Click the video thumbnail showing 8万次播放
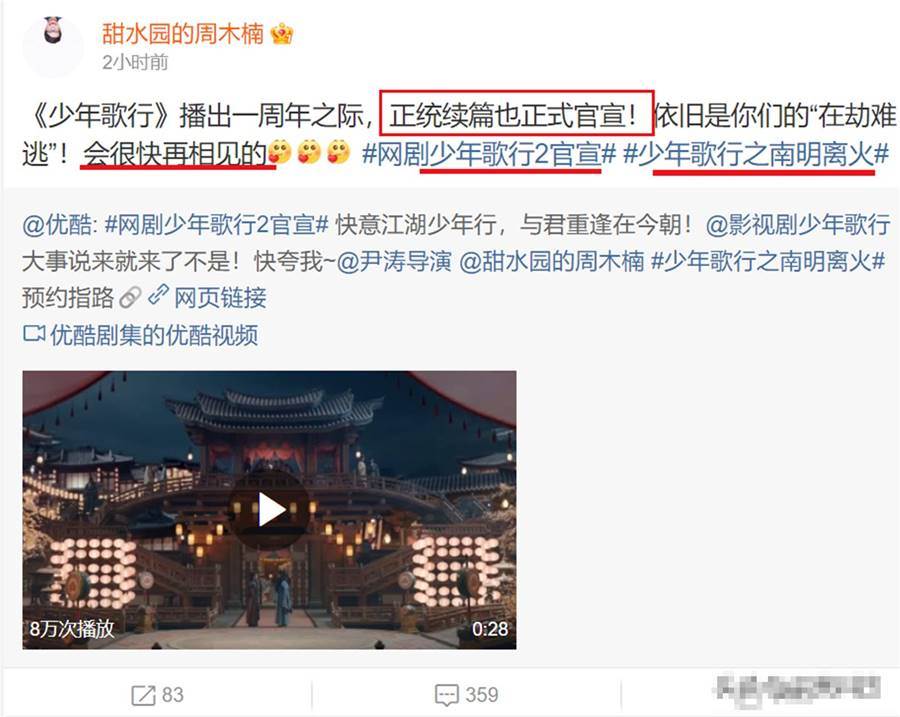Viewport: 900px width, 717px height. click(269, 510)
